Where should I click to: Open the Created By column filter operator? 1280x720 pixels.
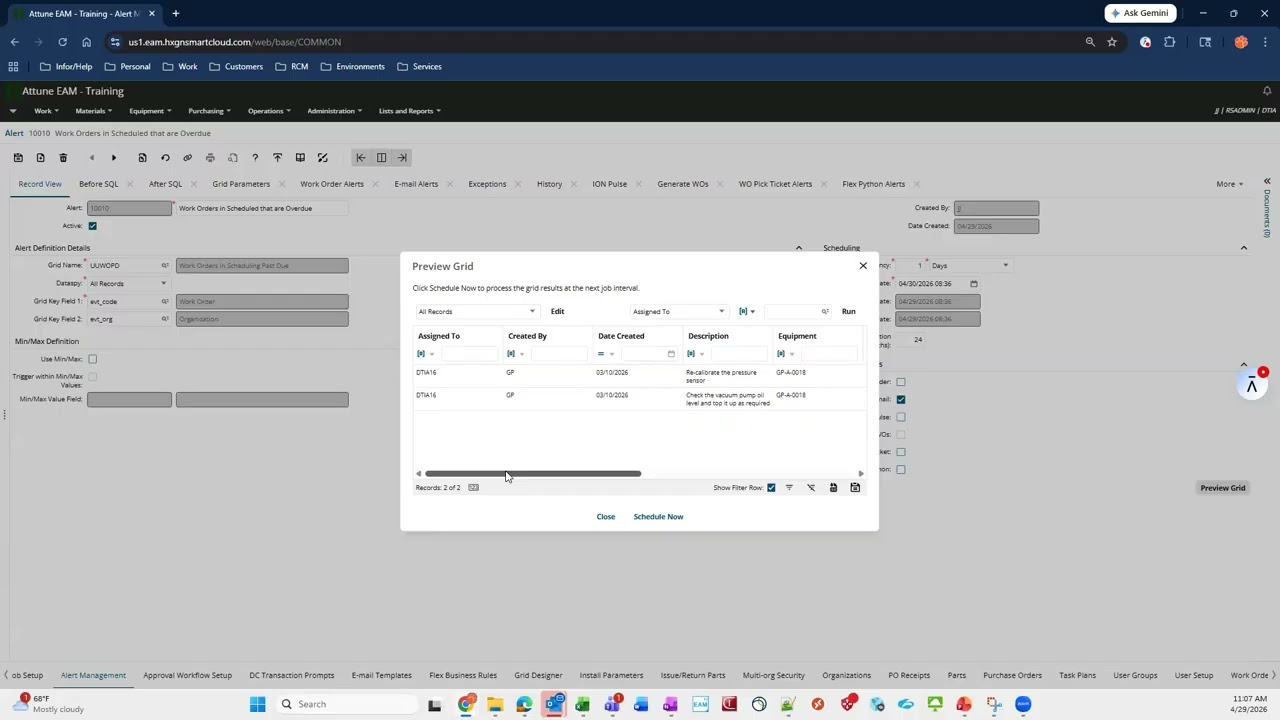click(515, 354)
